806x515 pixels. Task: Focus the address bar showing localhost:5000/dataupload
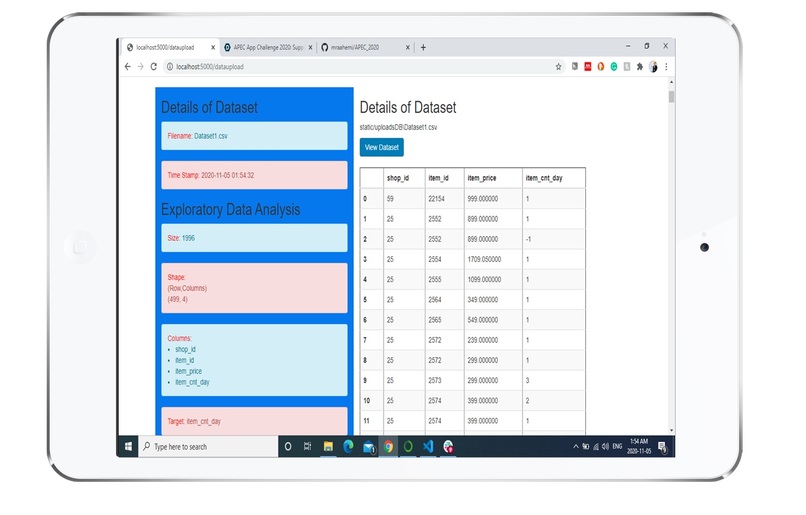click(360, 67)
